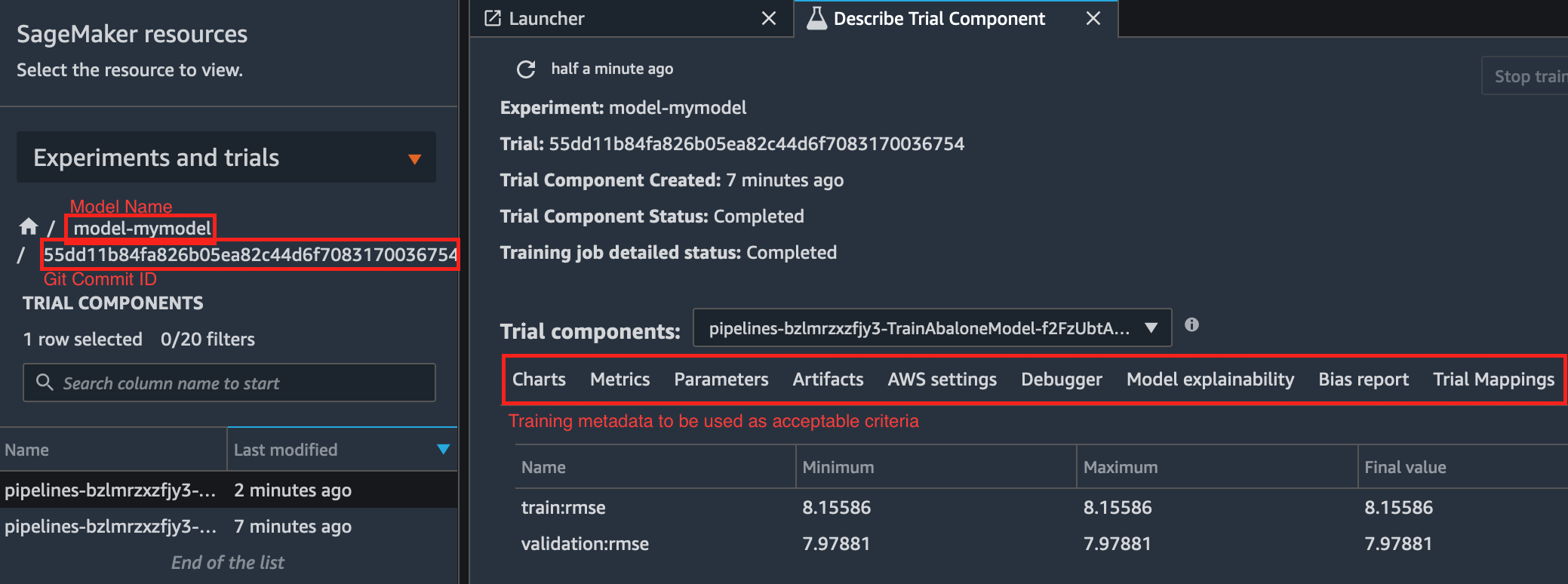Open the Model explainability tab

click(x=1210, y=380)
